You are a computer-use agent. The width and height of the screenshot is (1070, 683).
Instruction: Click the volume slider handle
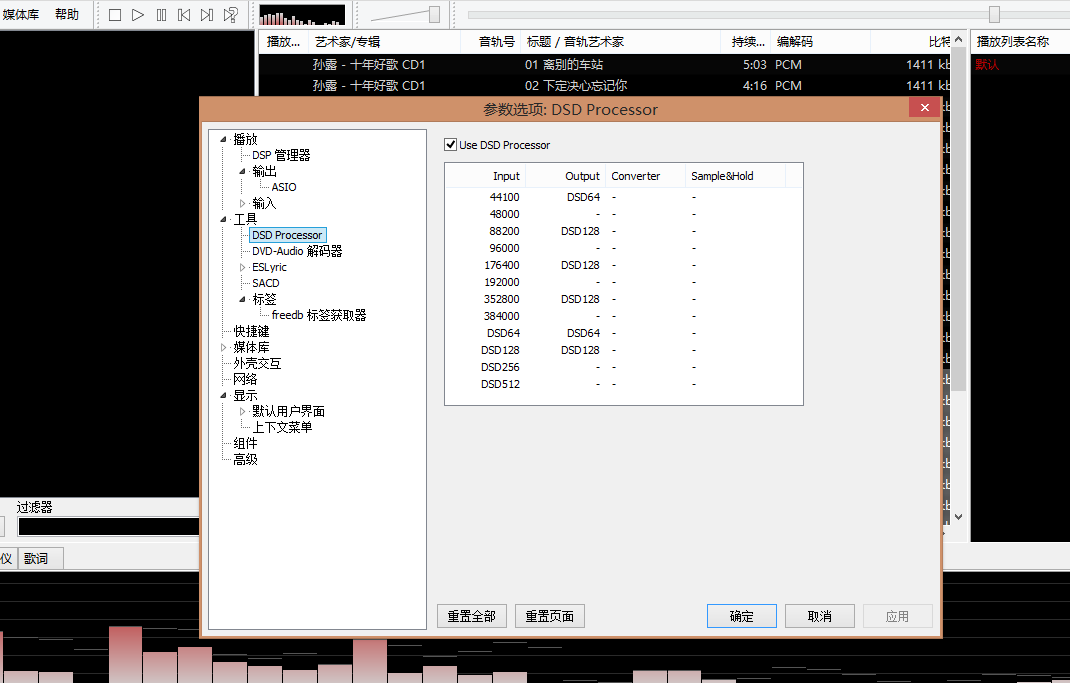(434, 14)
